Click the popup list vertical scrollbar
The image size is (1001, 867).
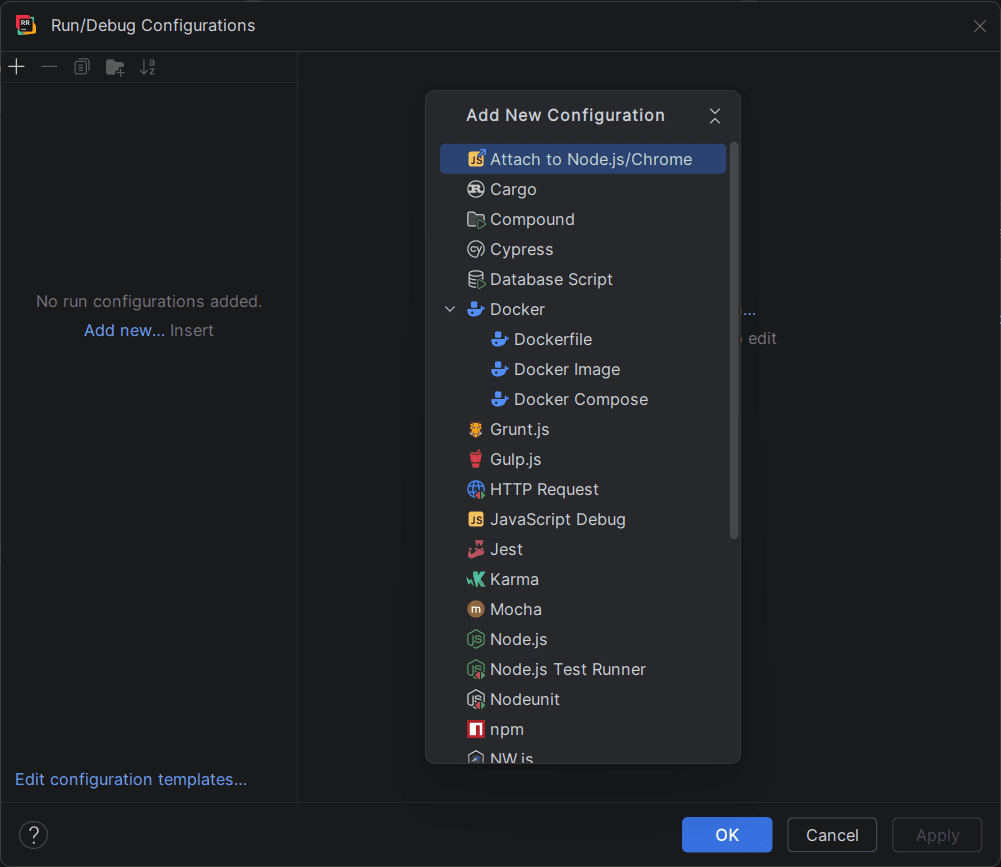pos(734,340)
